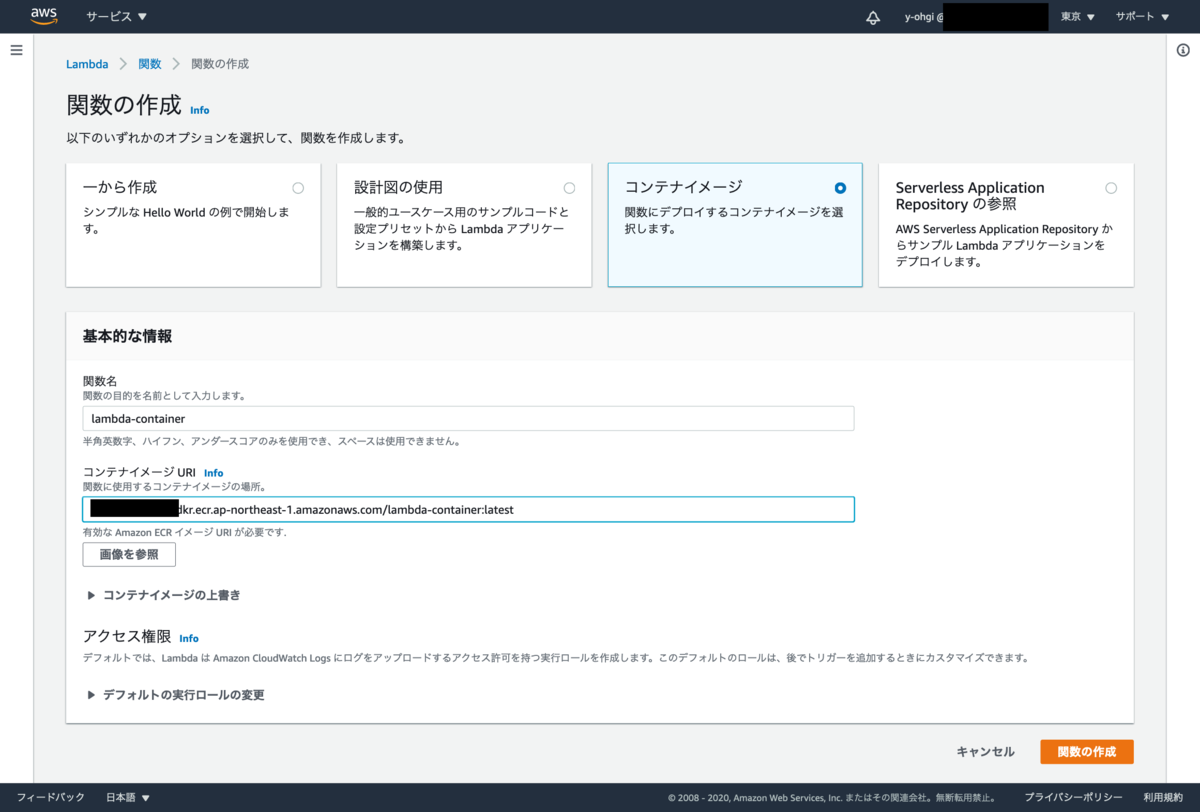This screenshot has height=812, width=1200.
Task: Click the コンテナイメージ URI input field
Action: [x=468, y=509]
